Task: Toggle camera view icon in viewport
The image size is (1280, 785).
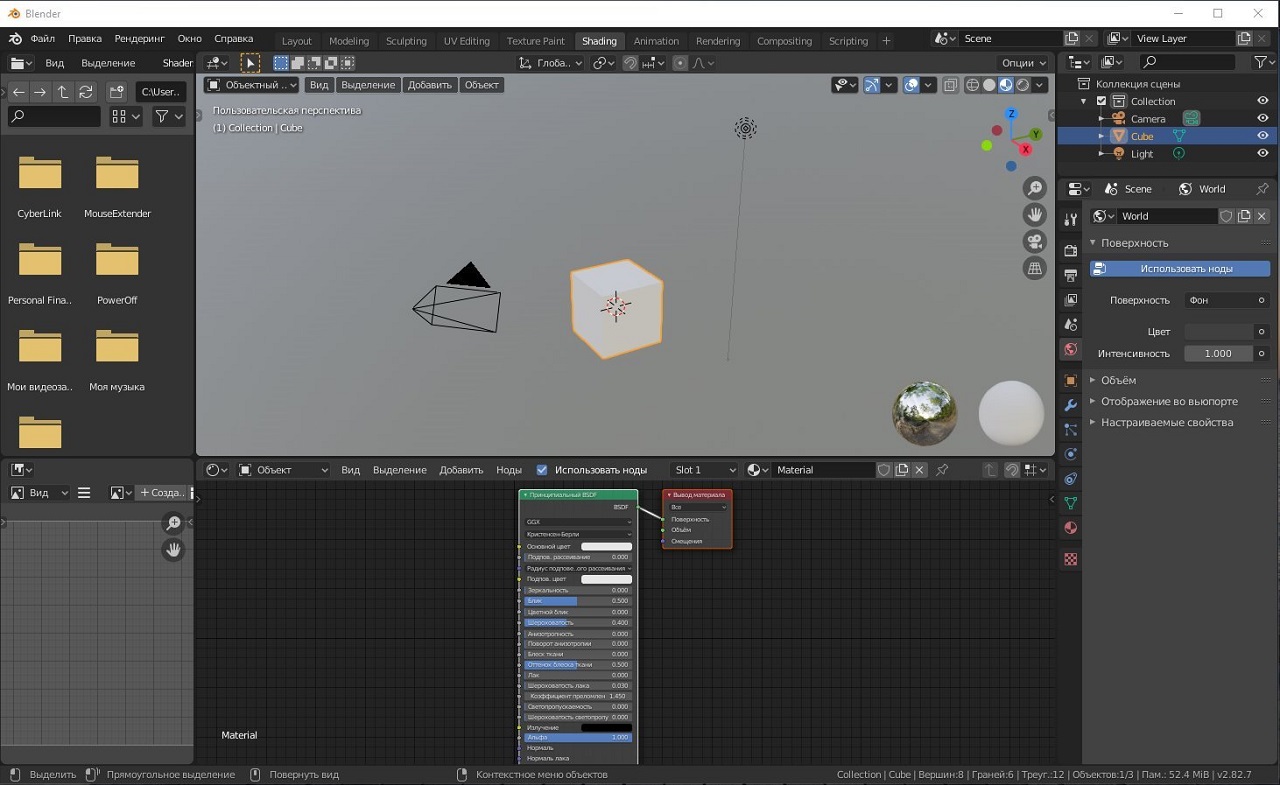Action: pos(1035,242)
